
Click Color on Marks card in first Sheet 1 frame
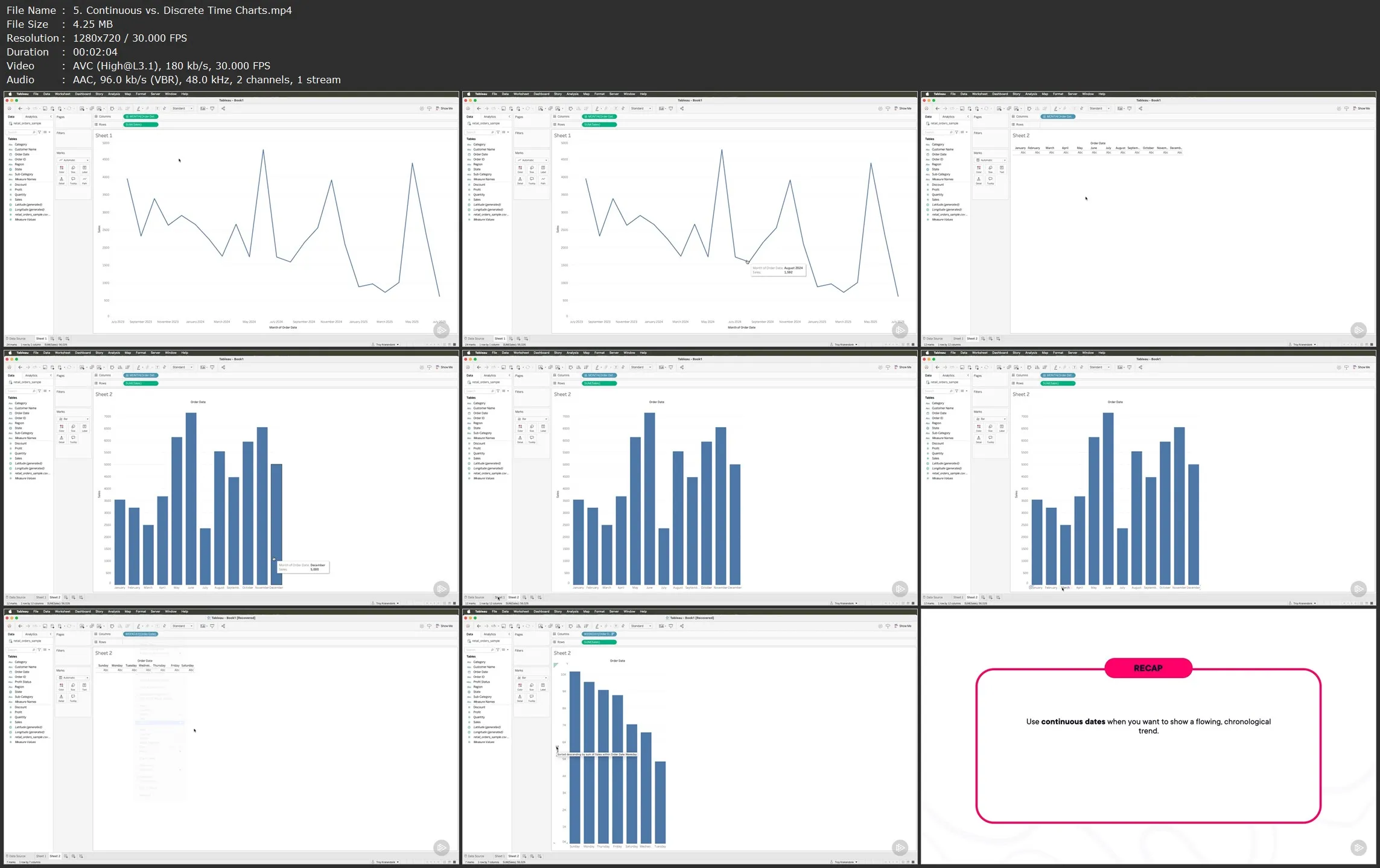point(62,169)
